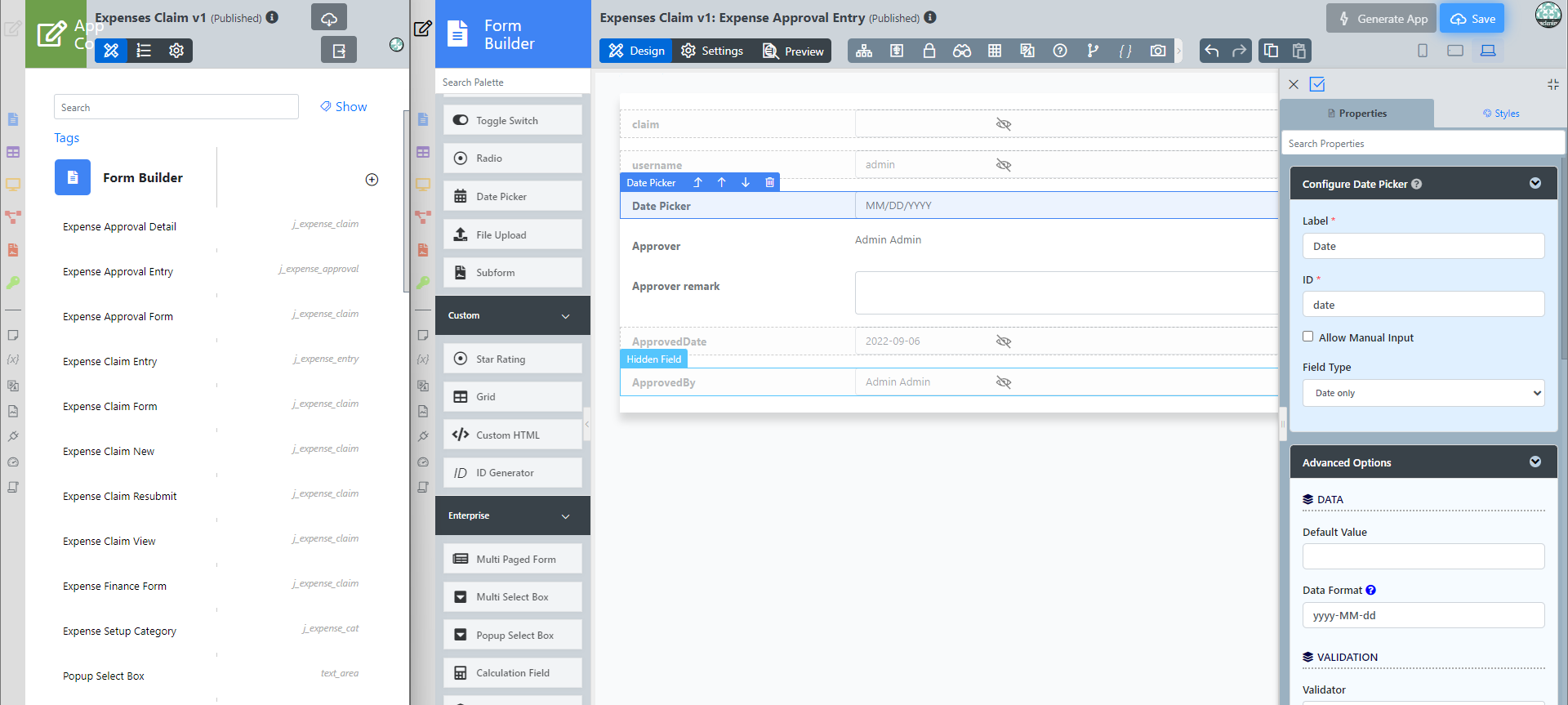Select the Properties tab
The image size is (1568, 705).
[1357, 114]
